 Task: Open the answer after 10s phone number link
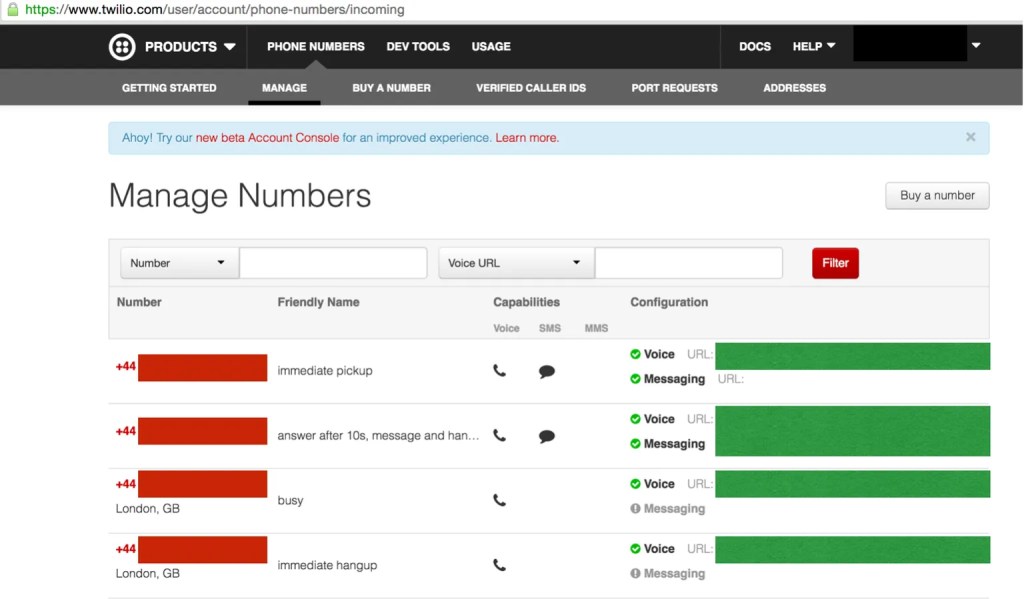pos(191,431)
